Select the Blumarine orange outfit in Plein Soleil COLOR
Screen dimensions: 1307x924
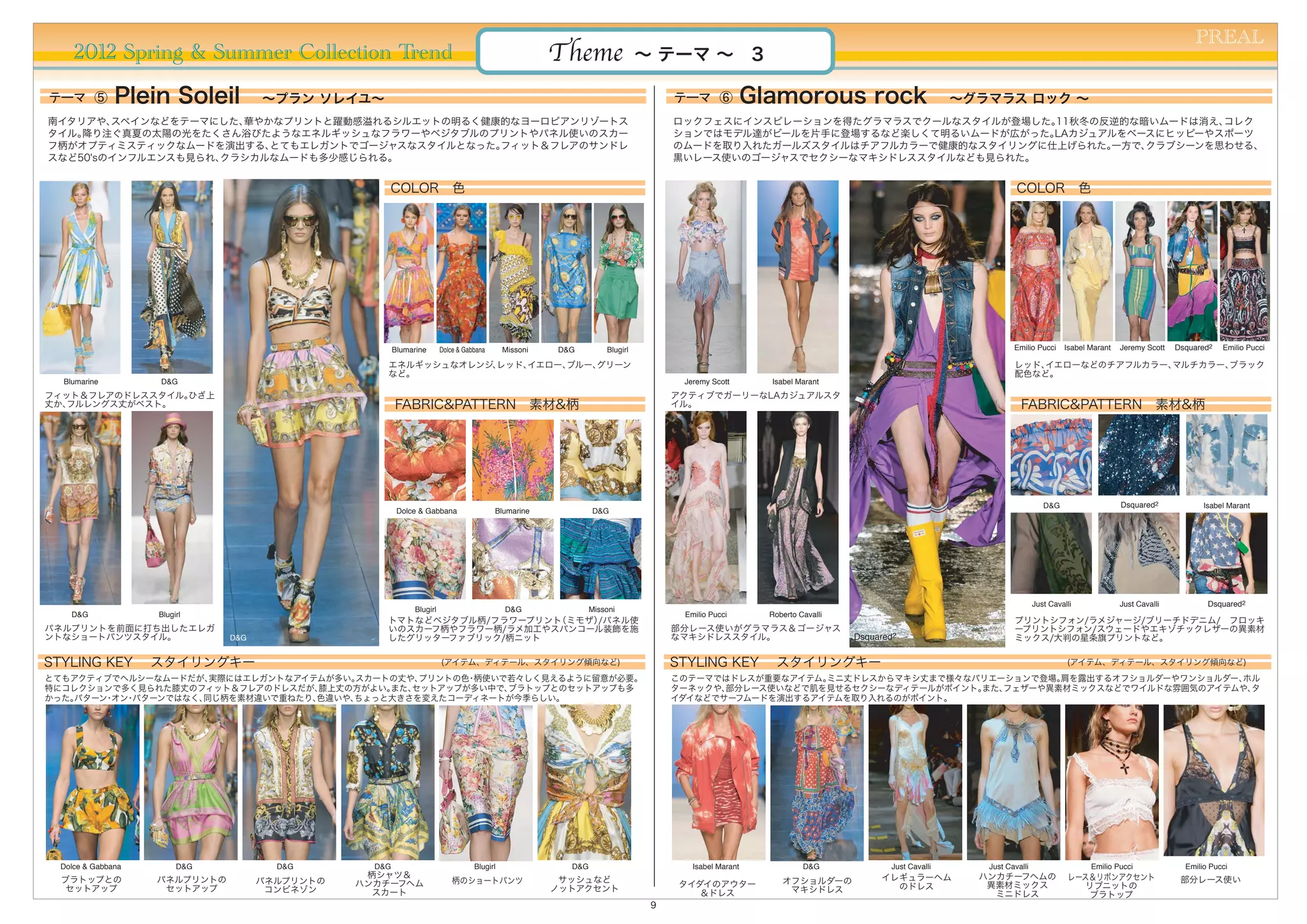tap(409, 273)
